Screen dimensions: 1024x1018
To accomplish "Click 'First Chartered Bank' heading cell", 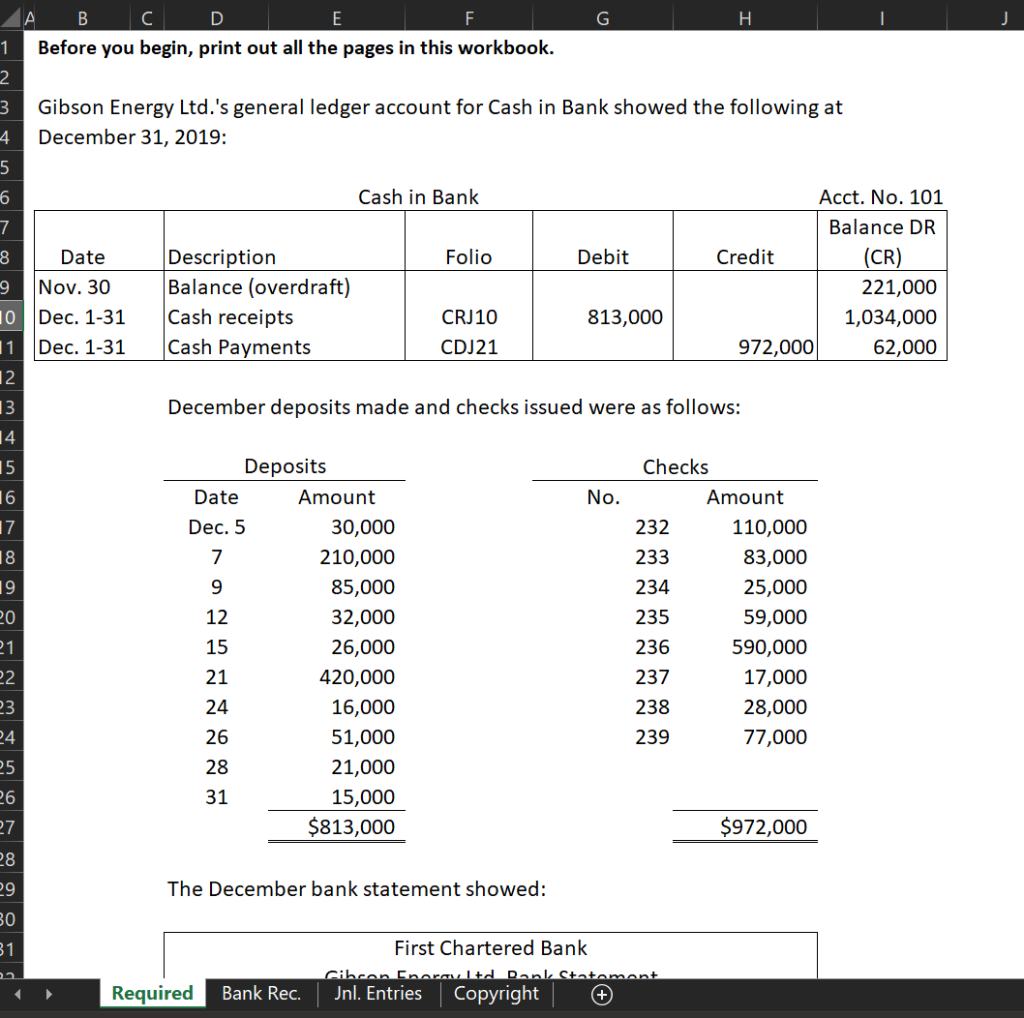I will pos(490,947).
